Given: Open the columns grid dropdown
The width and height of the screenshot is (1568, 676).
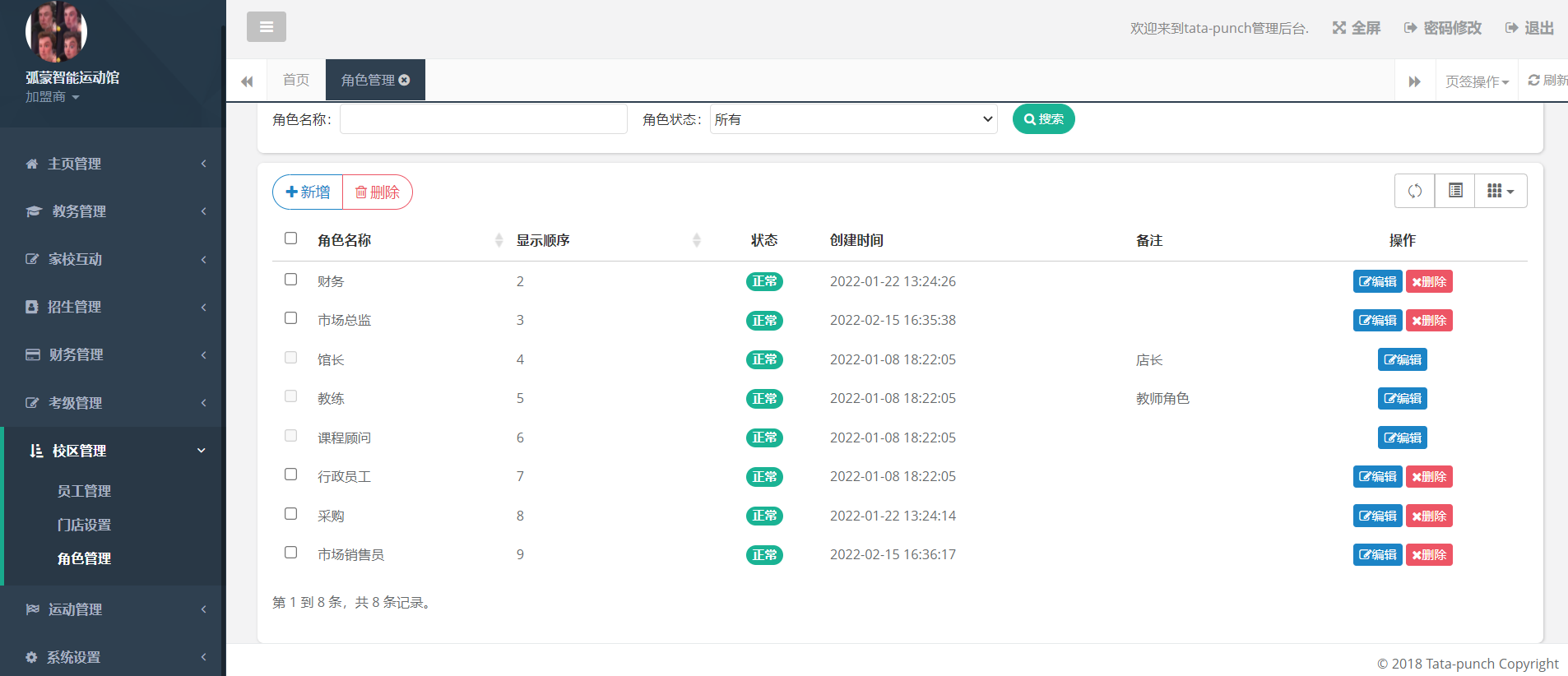Looking at the screenshot, I should (1501, 191).
